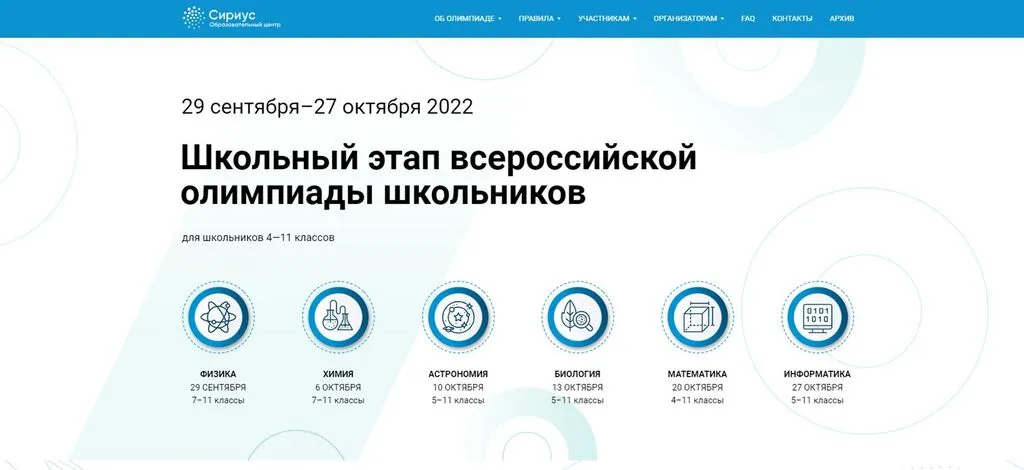Expand the ПРАВИЛА dropdown menu
This screenshot has width=1024, height=470.
pyautogui.click(x=540, y=18)
